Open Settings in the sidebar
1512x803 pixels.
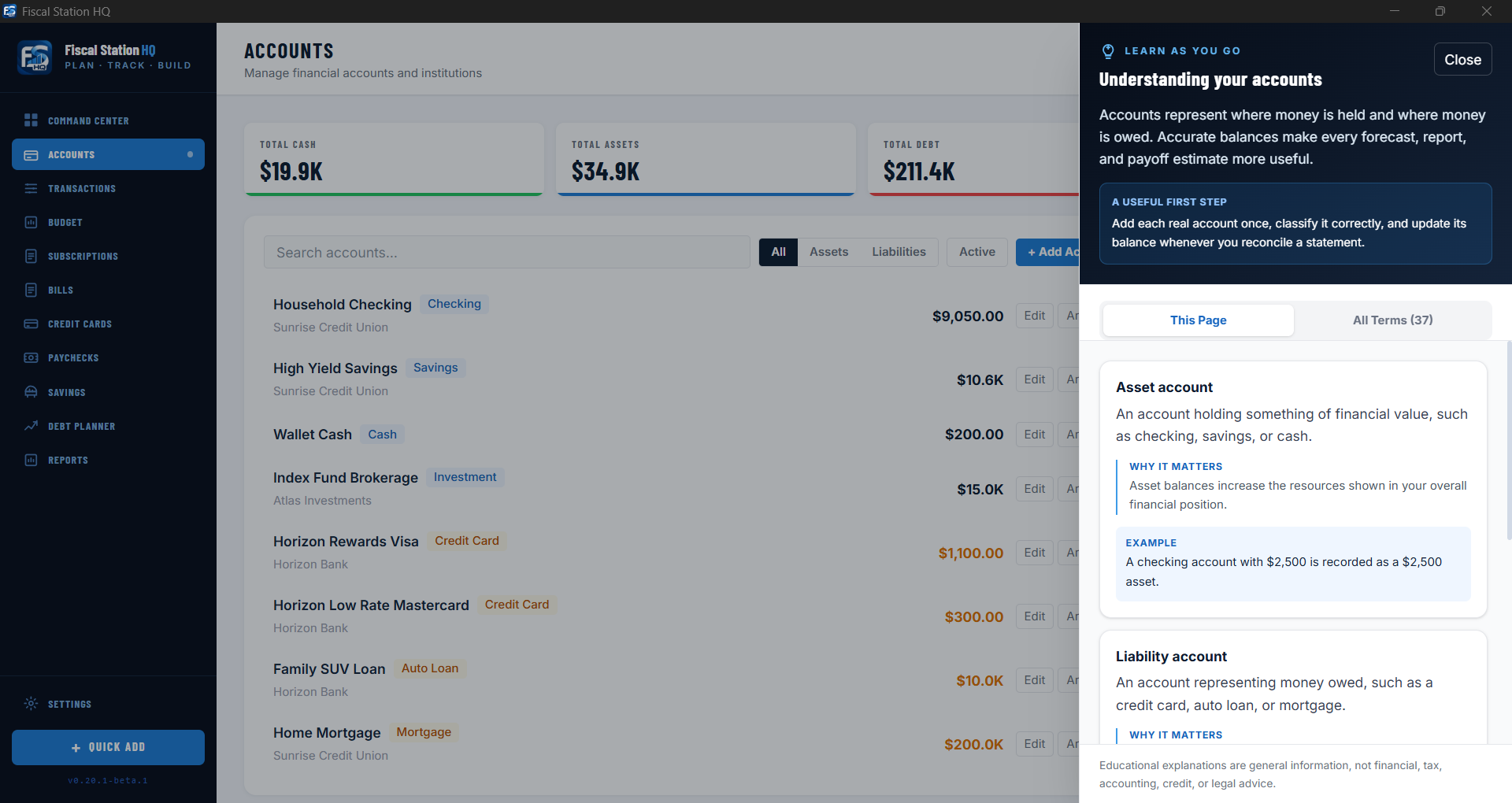tap(108, 704)
